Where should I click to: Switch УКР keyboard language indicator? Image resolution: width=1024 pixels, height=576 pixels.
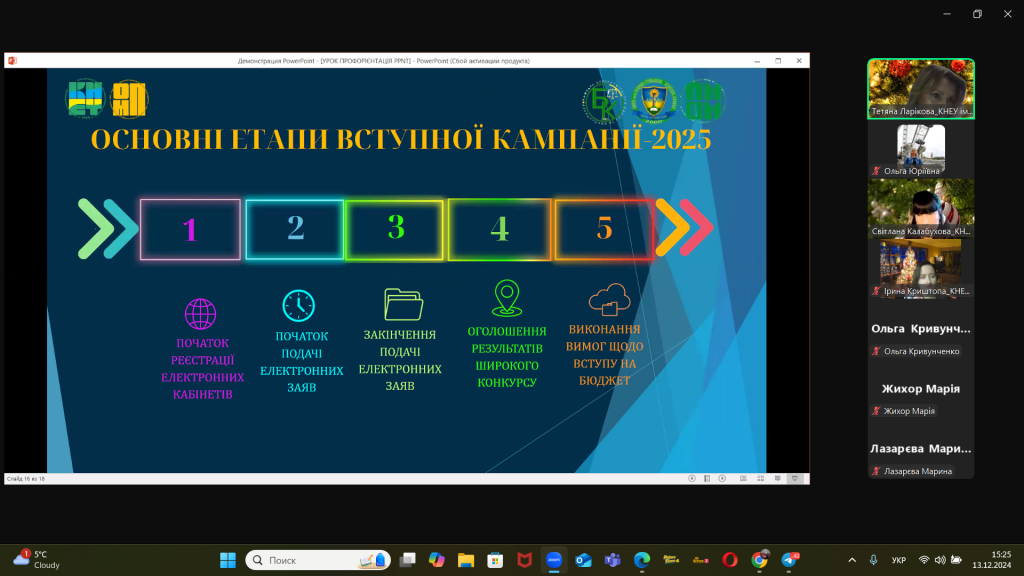click(898, 560)
